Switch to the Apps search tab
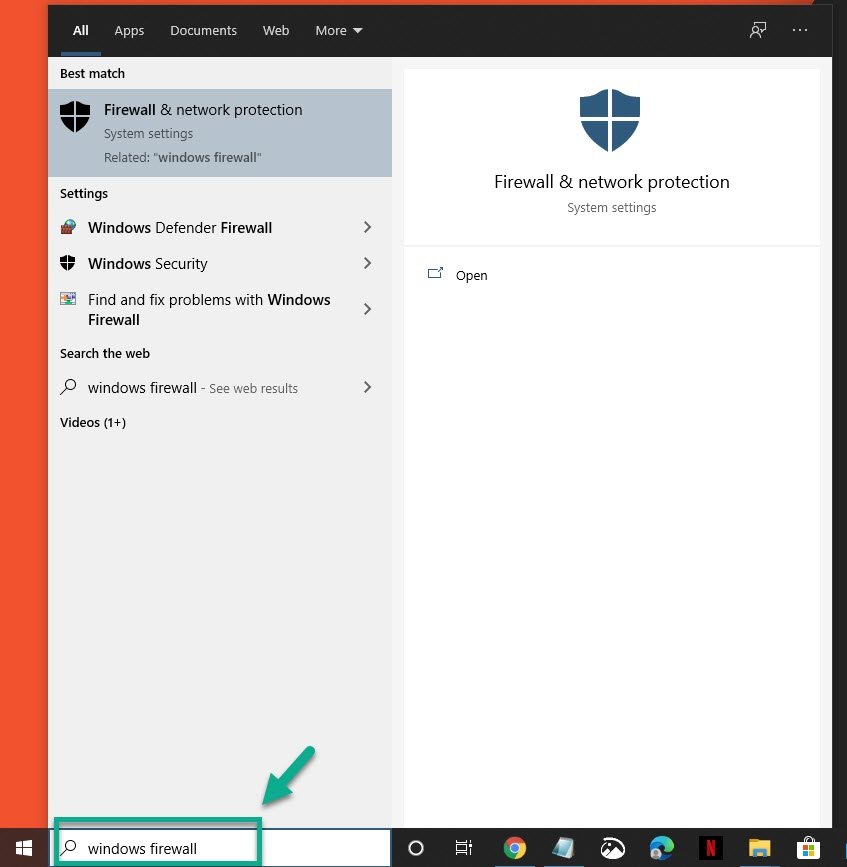 click(x=129, y=30)
